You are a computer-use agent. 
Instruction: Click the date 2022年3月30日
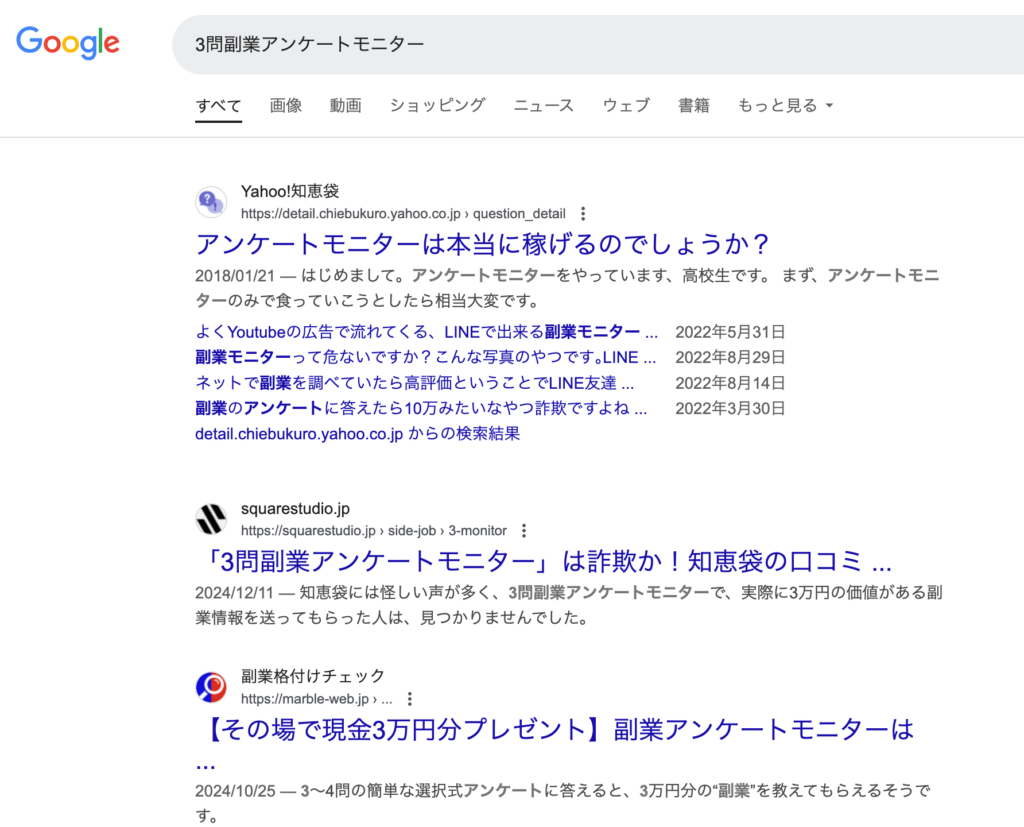(730, 408)
